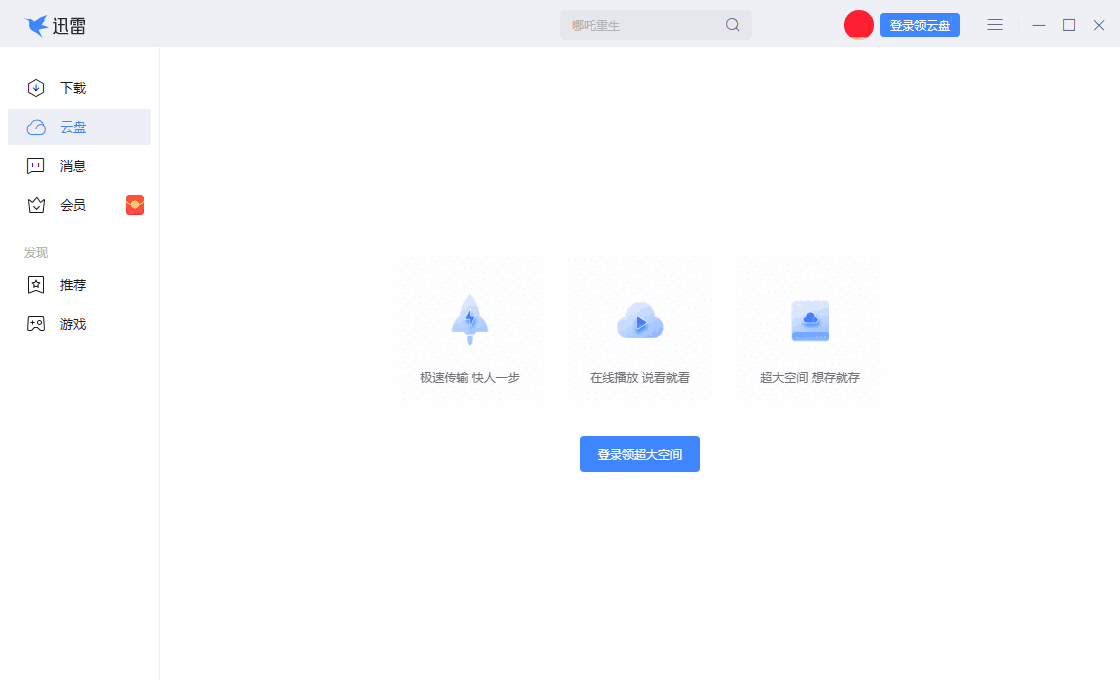Open the 游戏 games page
1120x680 pixels.
pyautogui.click(x=79, y=324)
